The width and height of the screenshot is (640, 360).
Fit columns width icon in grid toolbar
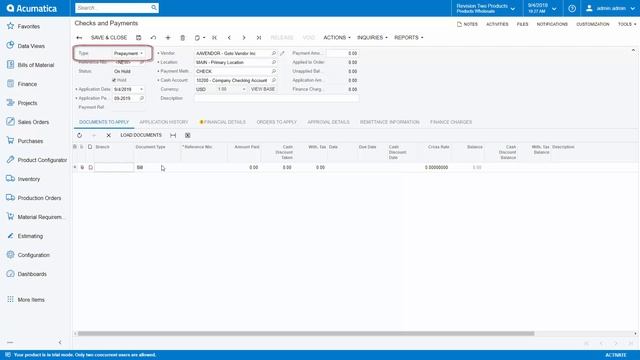[173, 135]
